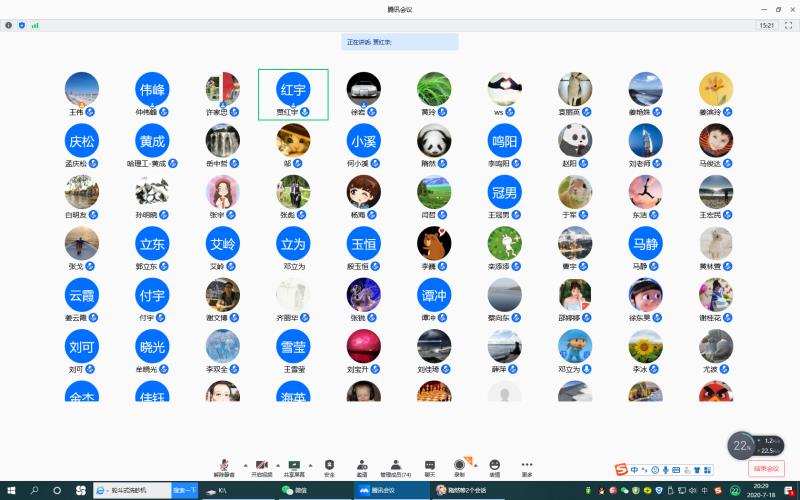Click the red End Meeting button
This screenshot has width=800, height=500.
(x=765, y=468)
